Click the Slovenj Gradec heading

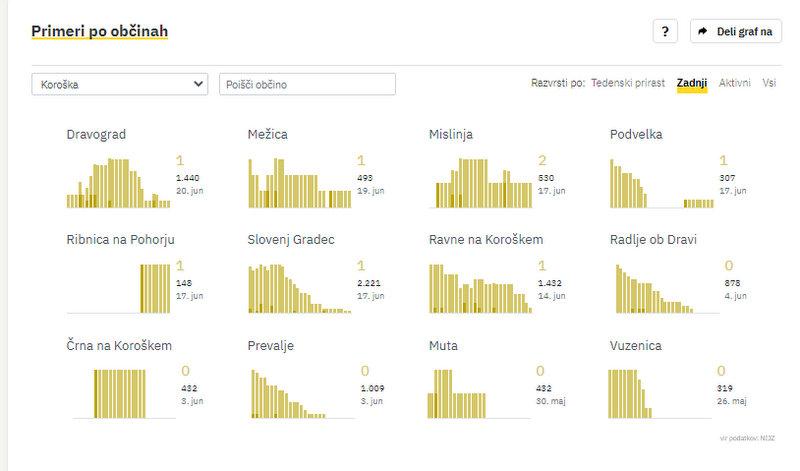coord(290,239)
